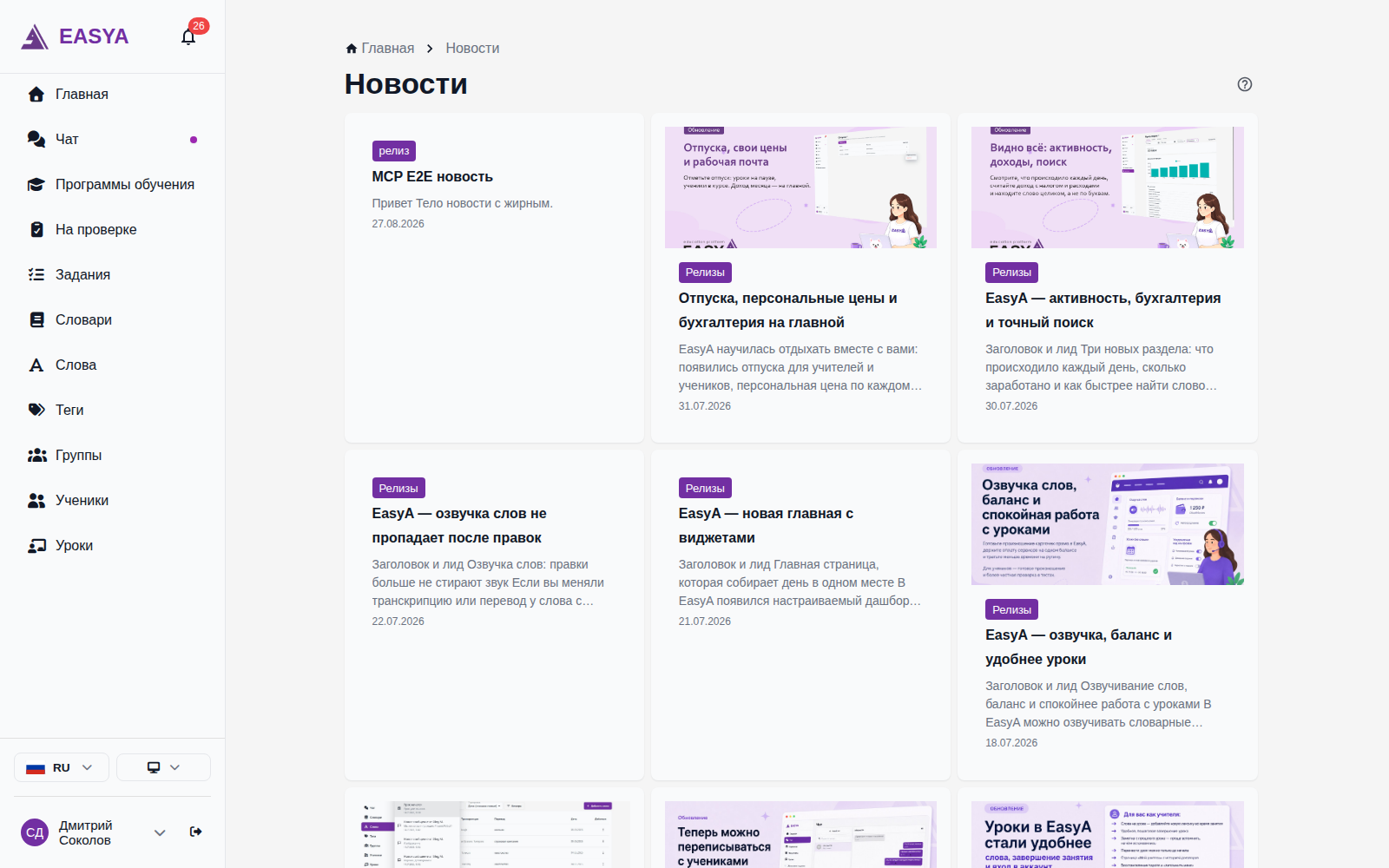Click Релизы tag on озвучка слов не пропадает card
Viewport: 1389px width, 868px height.
[x=398, y=488]
